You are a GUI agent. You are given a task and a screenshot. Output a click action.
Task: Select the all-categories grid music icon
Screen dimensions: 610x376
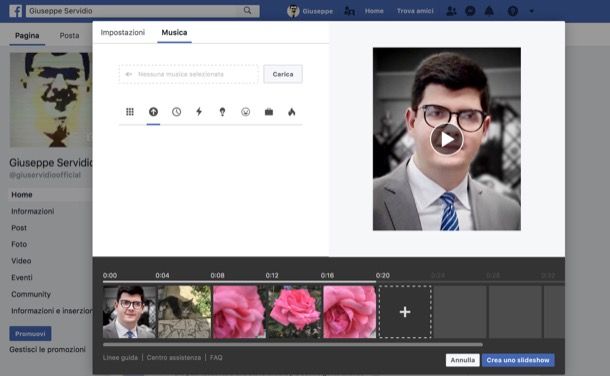click(130, 112)
